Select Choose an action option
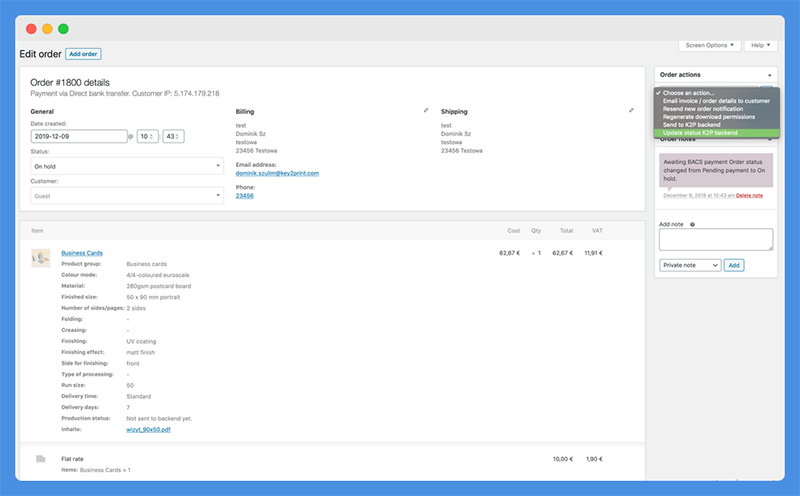Image resolution: width=800 pixels, height=496 pixels. (x=717, y=93)
